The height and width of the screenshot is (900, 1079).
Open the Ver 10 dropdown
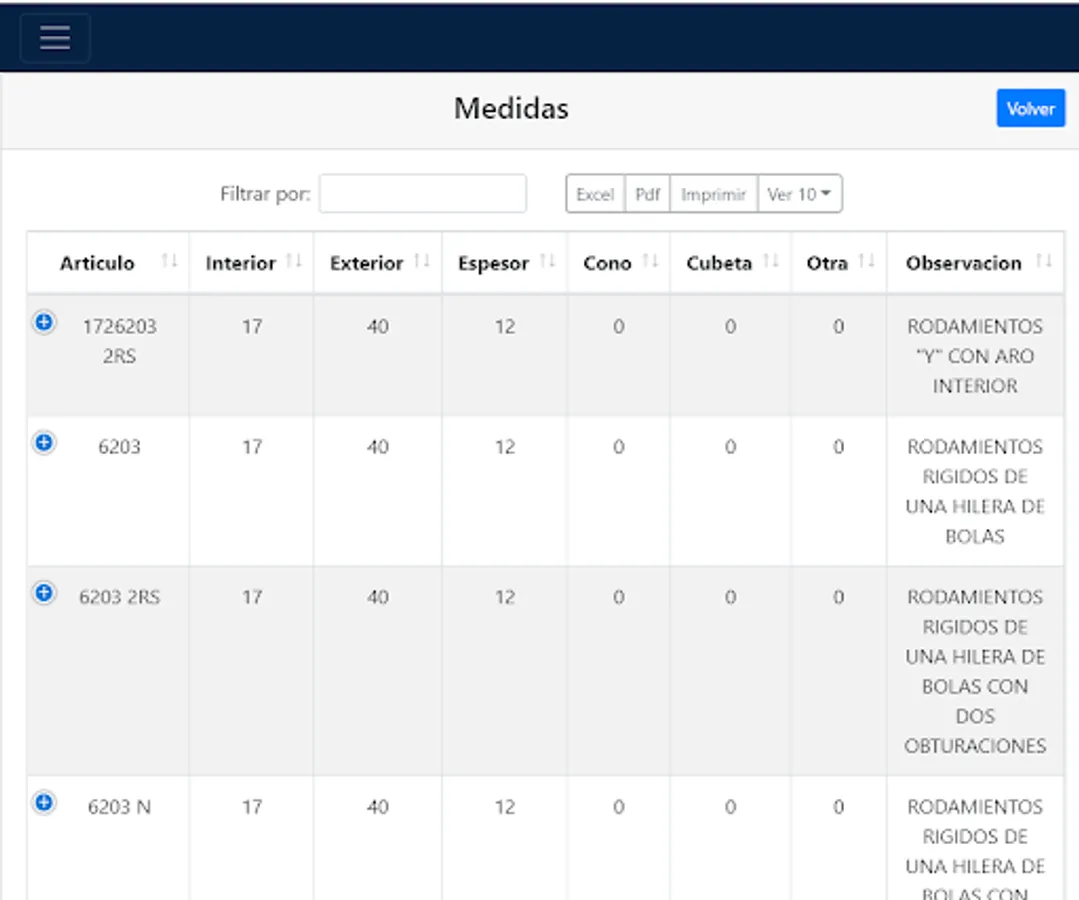tap(799, 194)
